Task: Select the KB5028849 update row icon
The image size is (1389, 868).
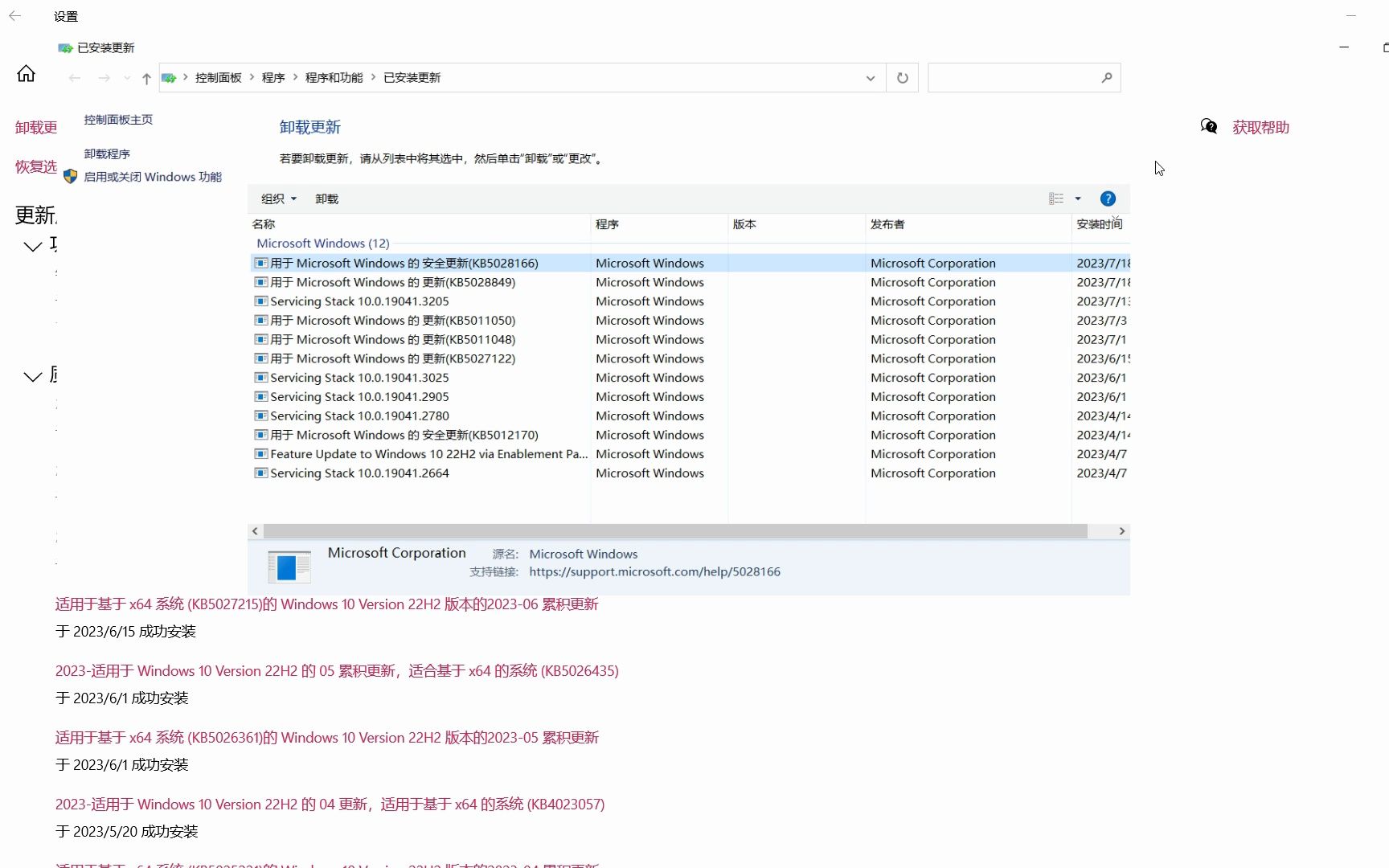Action: (261, 282)
